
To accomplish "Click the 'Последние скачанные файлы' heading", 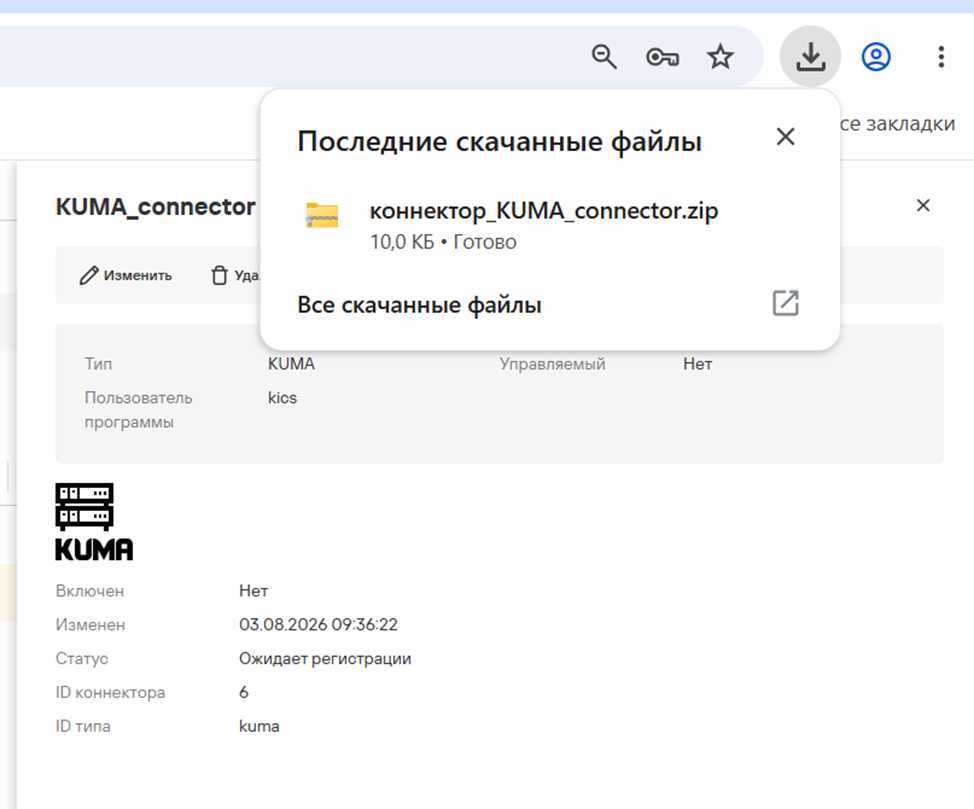I will coord(499,142).
